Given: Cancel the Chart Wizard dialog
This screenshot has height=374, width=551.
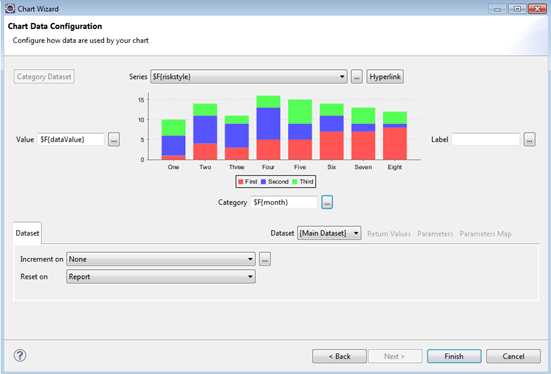Looking at the screenshot, I should point(513,356).
